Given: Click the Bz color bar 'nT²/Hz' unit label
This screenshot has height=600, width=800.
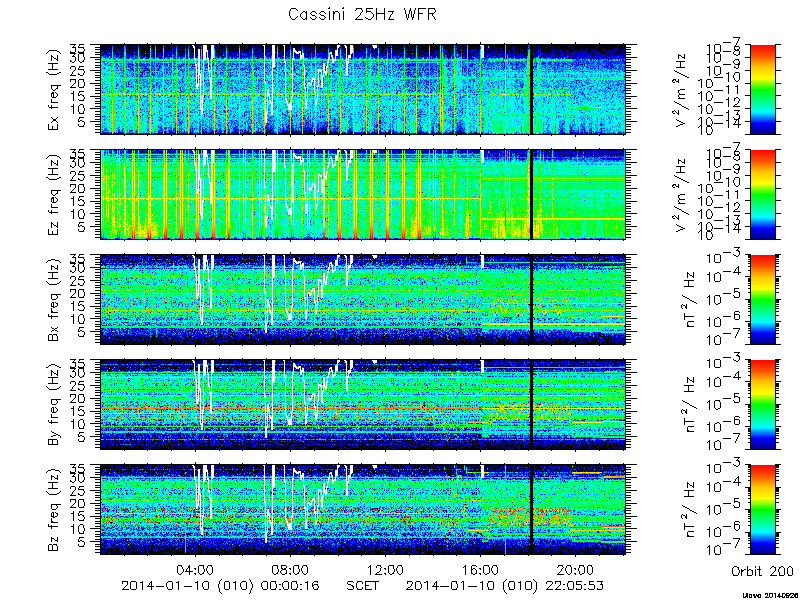Looking at the screenshot, I should (689, 510).
